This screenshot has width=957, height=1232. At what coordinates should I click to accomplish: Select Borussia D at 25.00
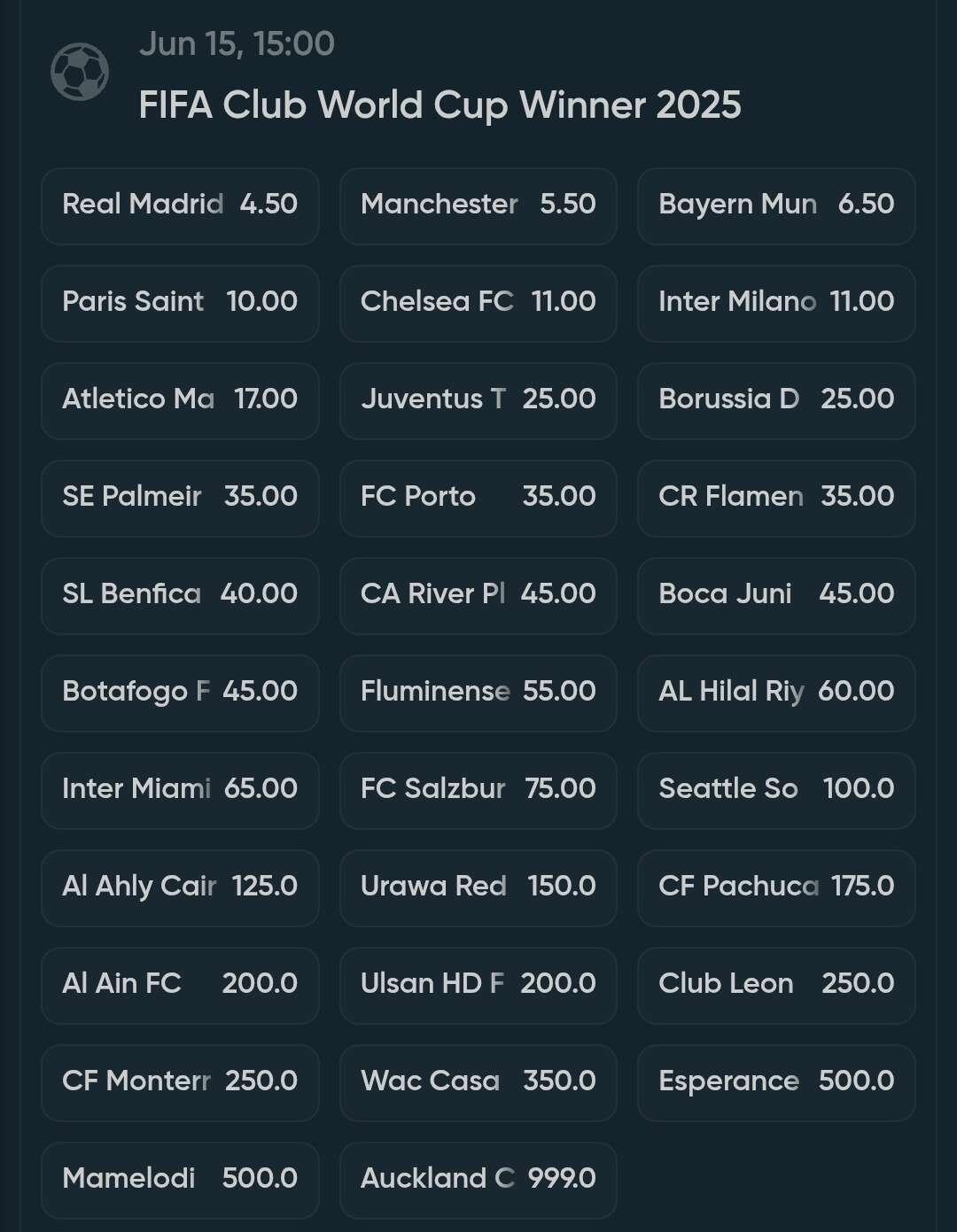click(x=776, y=400)
